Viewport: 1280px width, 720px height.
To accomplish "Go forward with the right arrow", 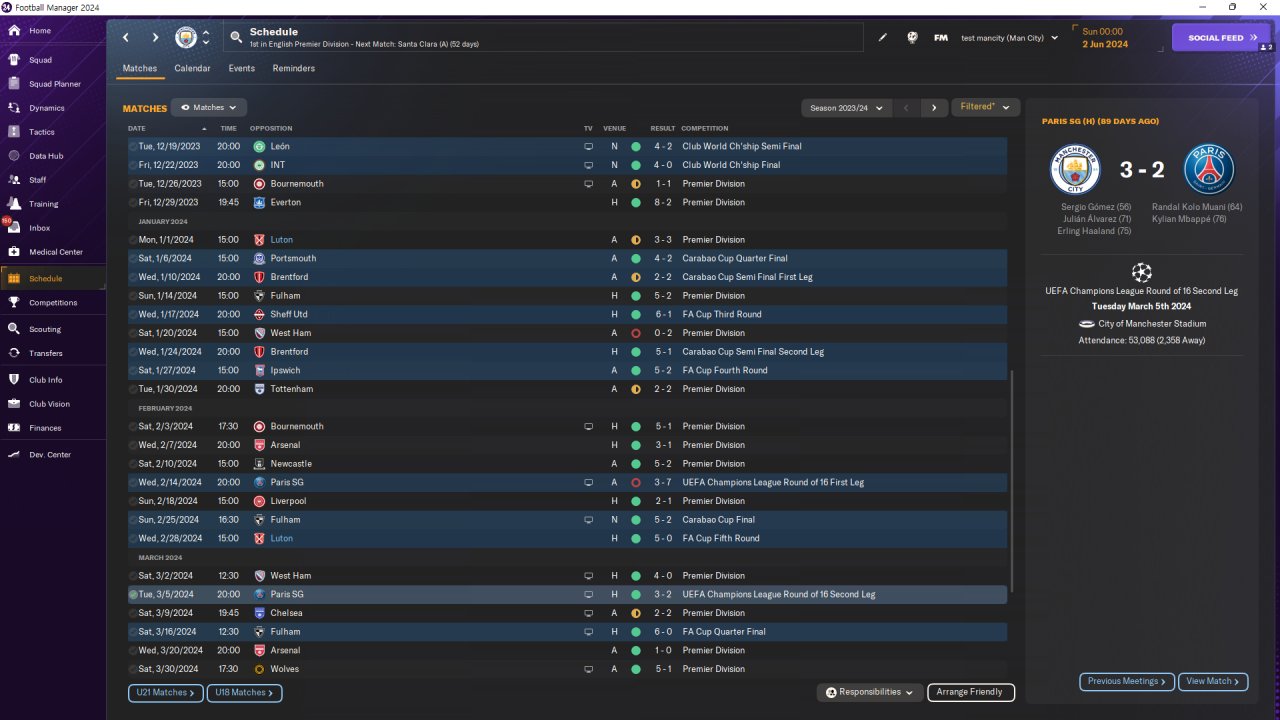I will click(155, 37).
